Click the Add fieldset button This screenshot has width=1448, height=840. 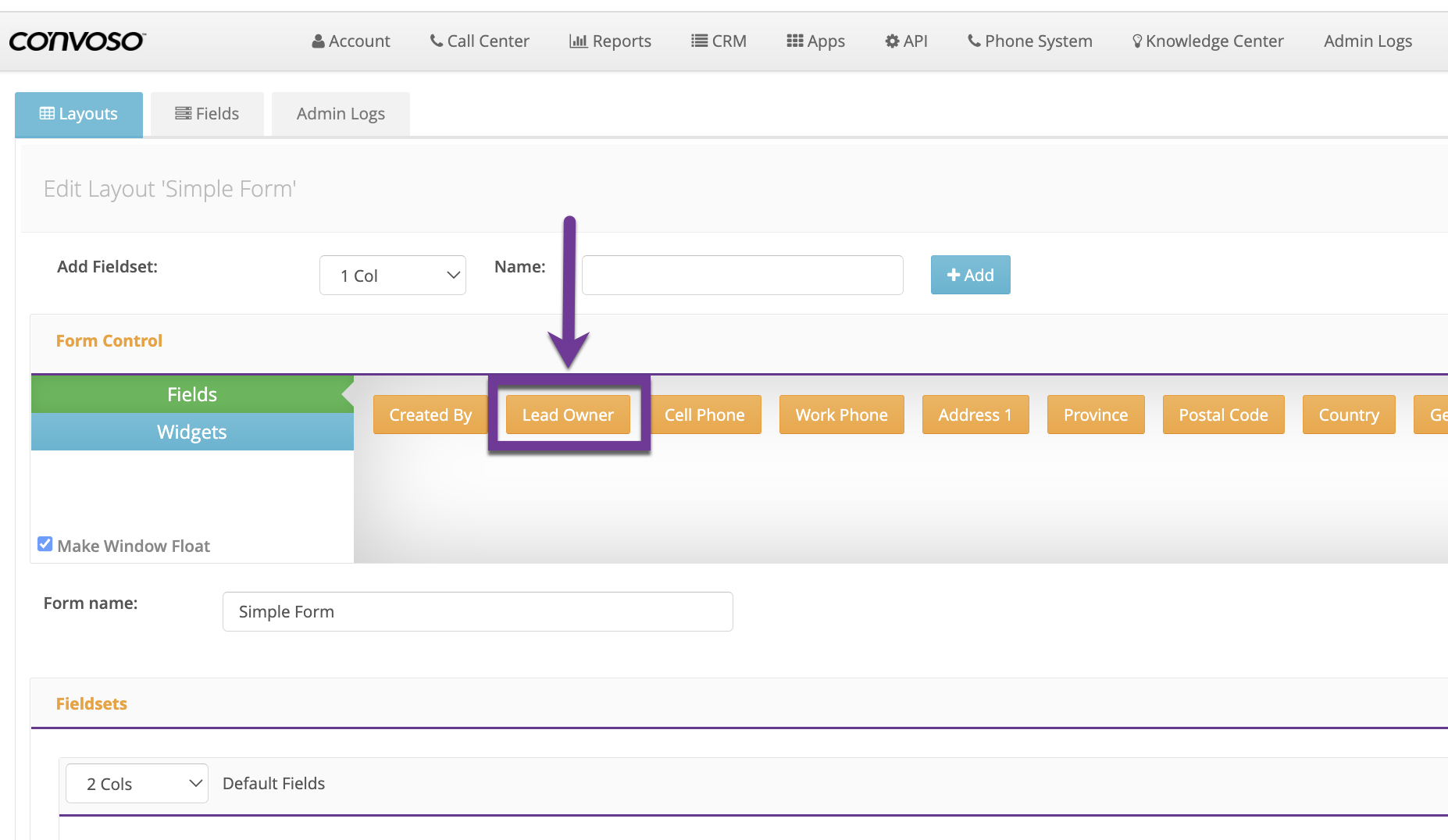(970, 275)
